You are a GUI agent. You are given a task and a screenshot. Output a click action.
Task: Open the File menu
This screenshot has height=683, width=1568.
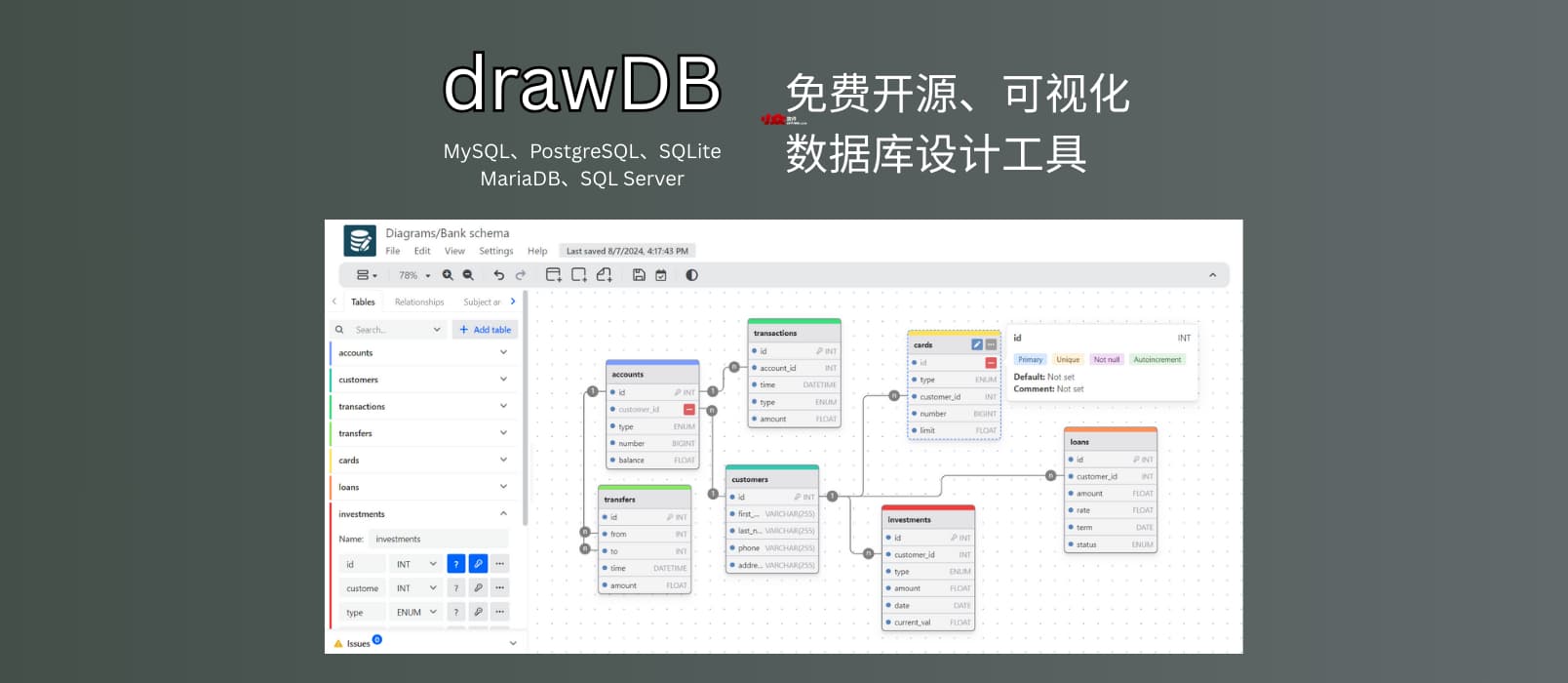pos(393,251)
